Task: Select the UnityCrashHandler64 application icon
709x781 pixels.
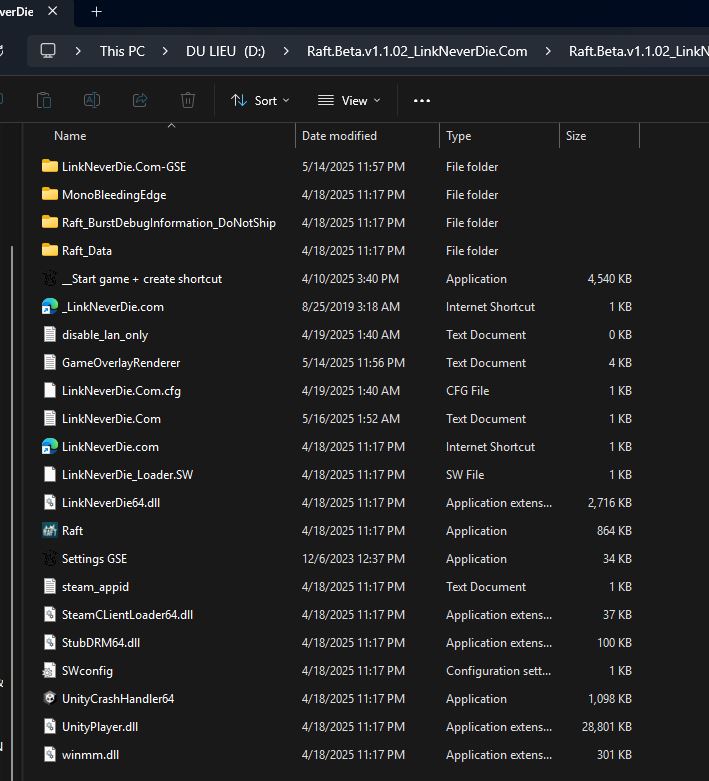Action: pyautogui.click(x=50, y=699)
